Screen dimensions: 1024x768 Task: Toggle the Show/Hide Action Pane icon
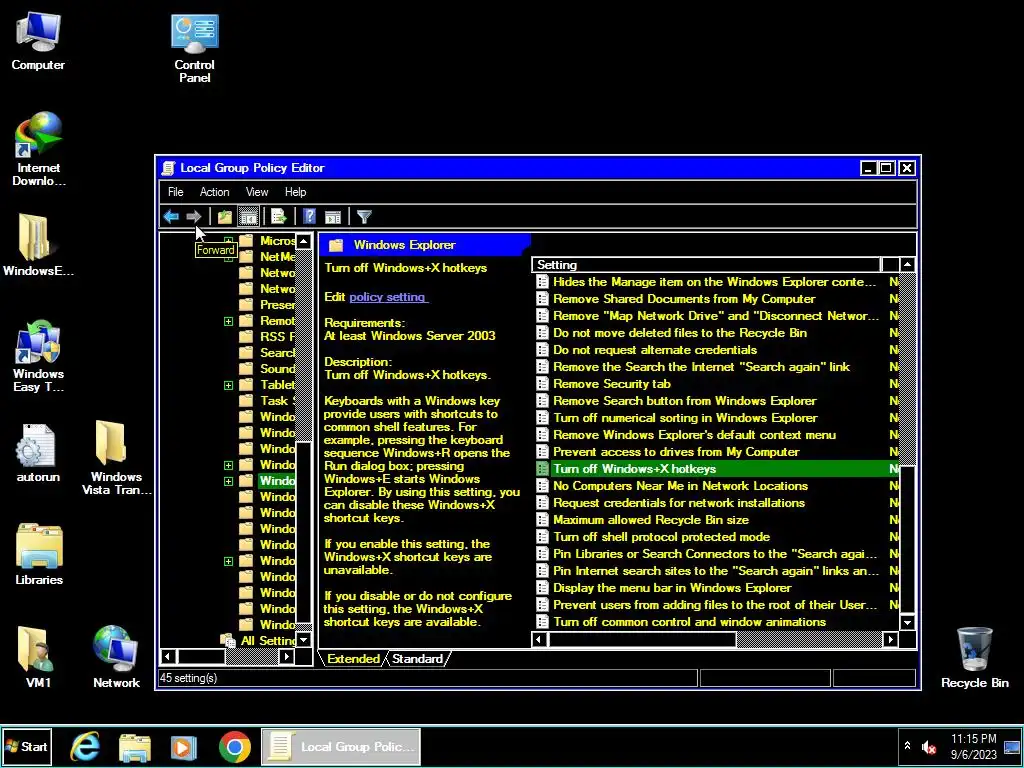pos(333,216)
